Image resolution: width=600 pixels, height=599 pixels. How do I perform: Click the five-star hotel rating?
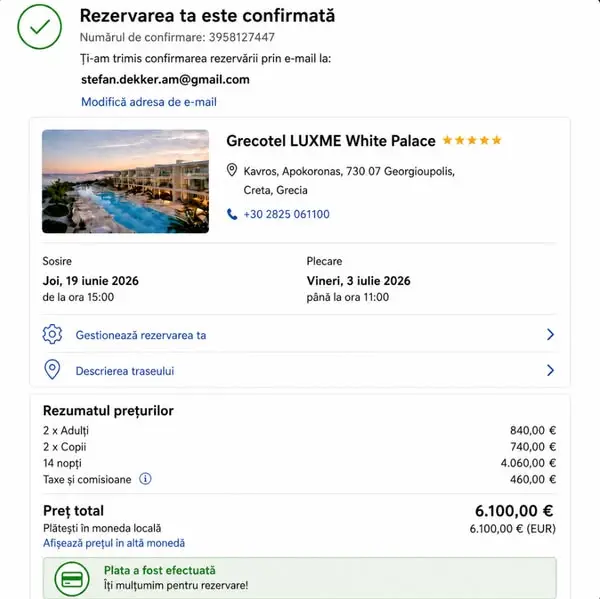472,140
